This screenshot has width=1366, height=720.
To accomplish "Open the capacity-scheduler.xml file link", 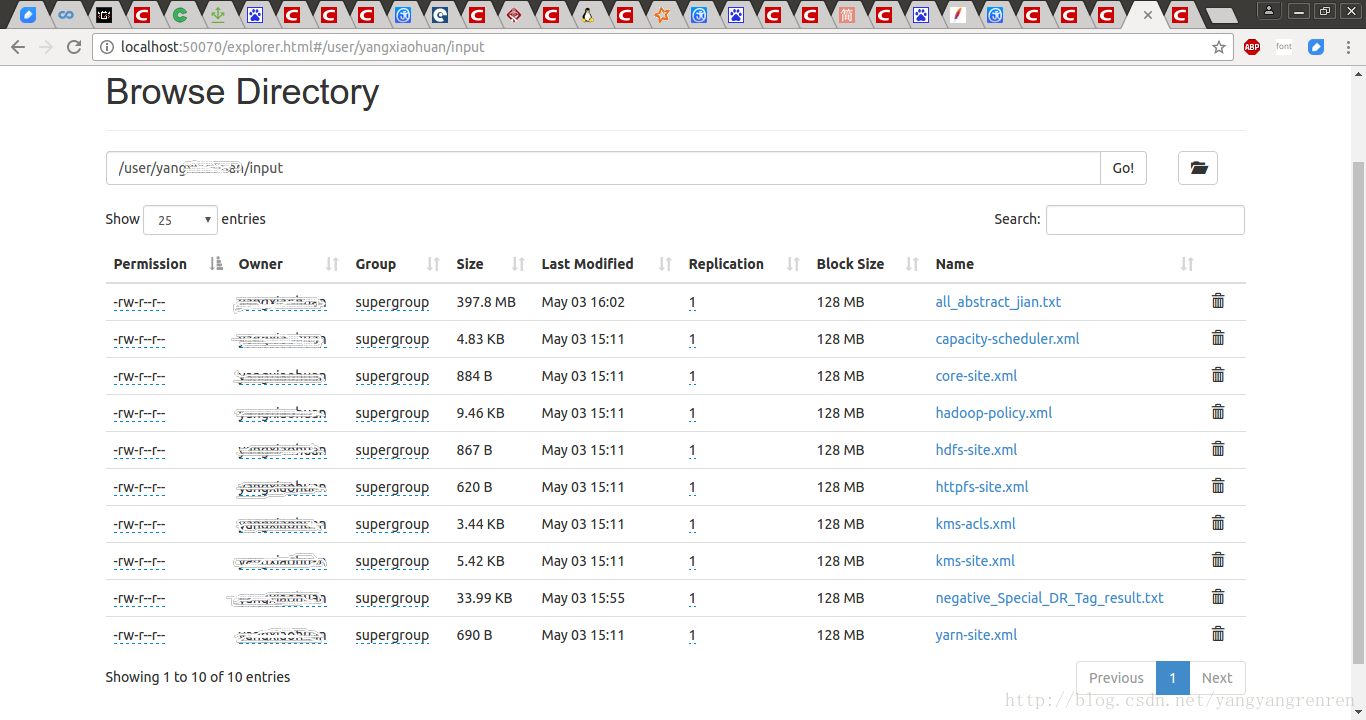I will [1007, 339].
